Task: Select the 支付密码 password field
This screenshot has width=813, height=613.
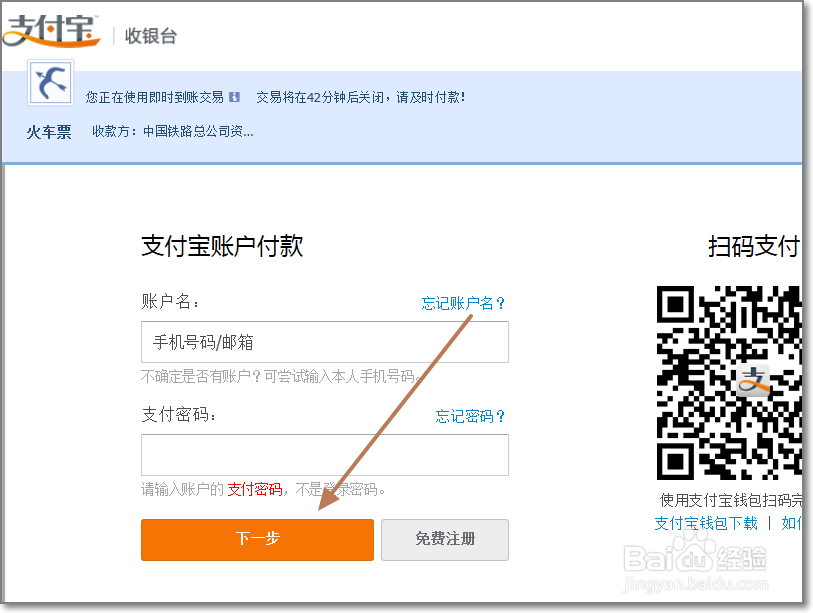Action: 324,455
